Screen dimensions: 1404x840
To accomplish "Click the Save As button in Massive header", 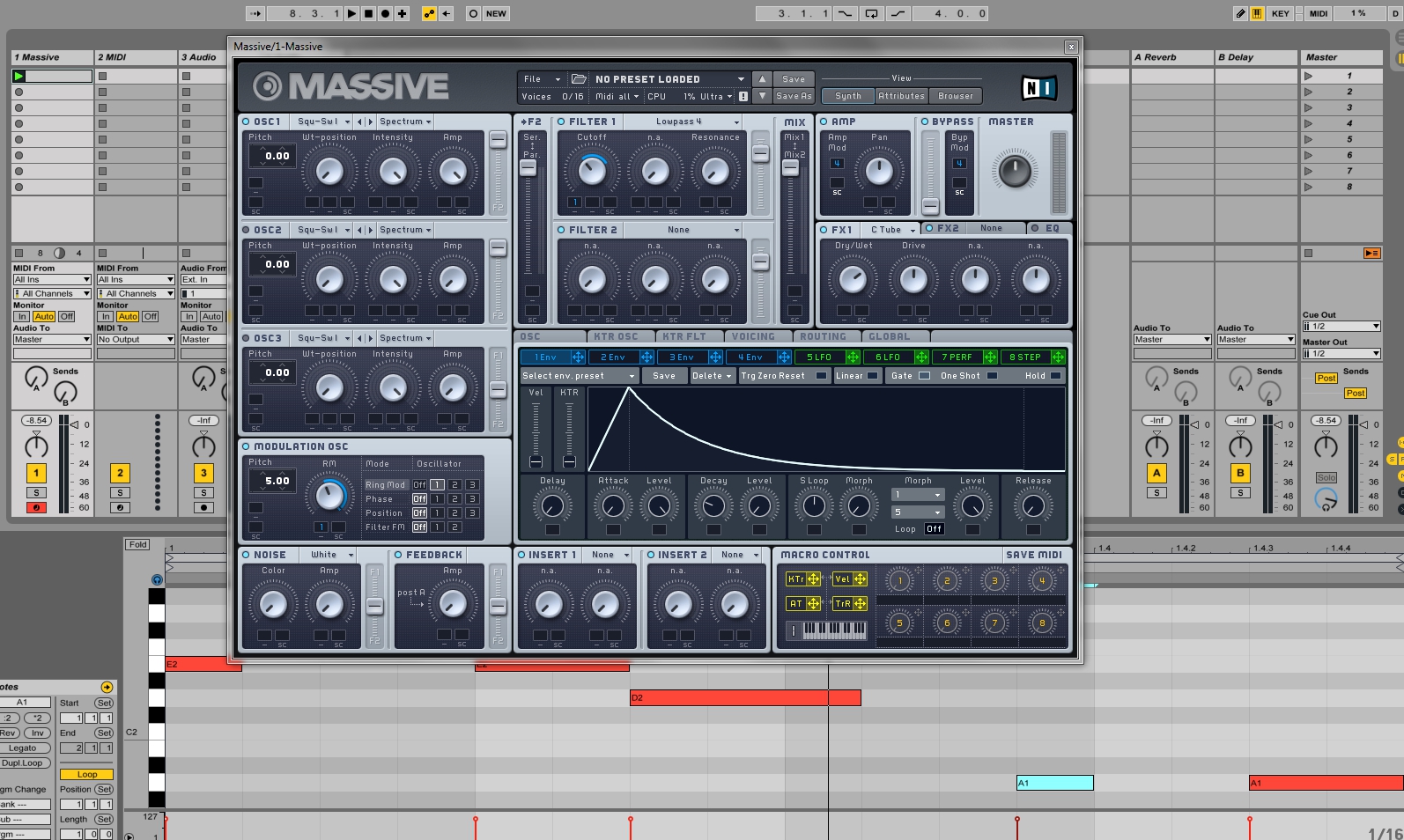I will pos(794,96).
